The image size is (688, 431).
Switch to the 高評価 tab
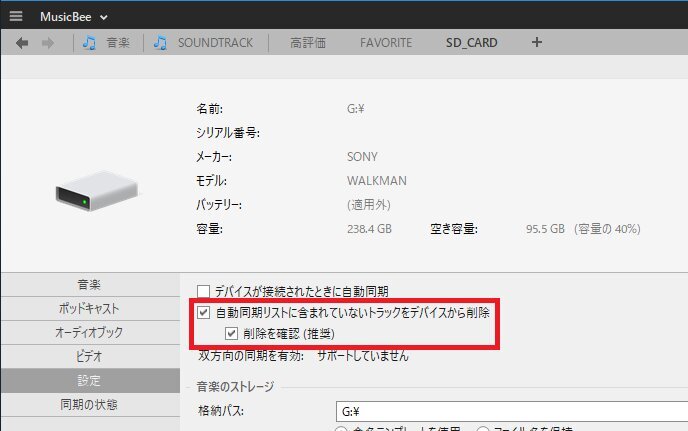pos(309,43)
